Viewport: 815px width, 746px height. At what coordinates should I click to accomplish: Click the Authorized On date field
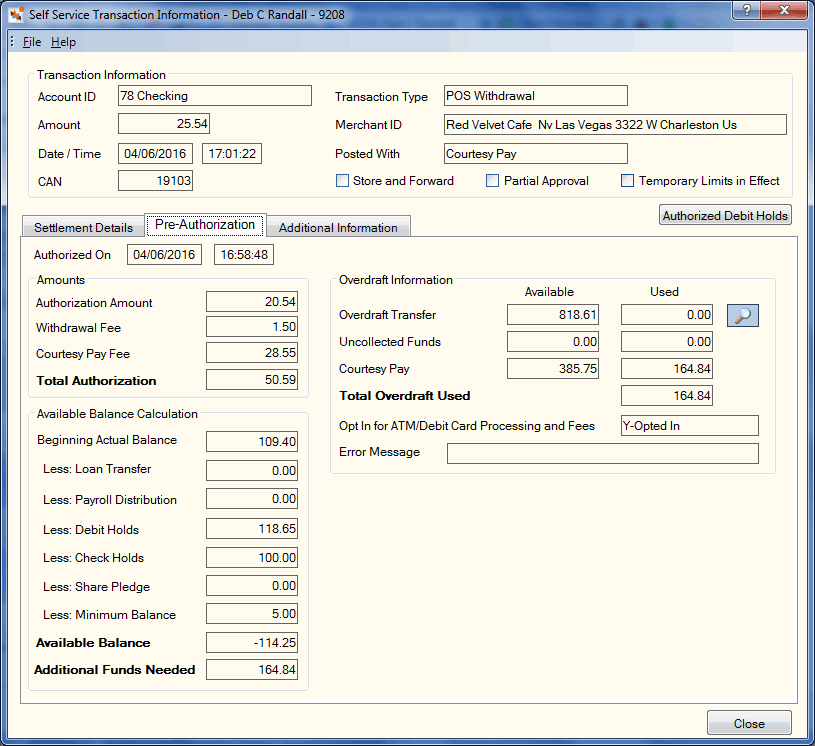[164, 255]
